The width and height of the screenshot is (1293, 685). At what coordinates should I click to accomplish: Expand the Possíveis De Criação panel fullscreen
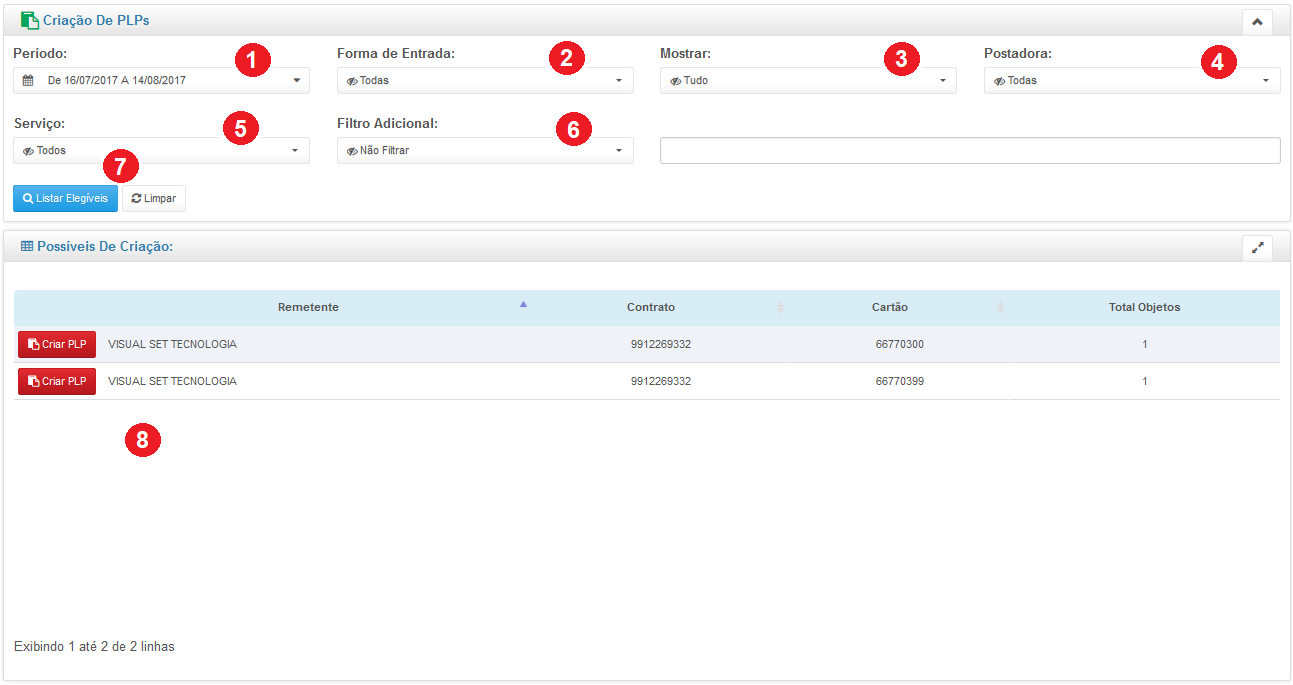[x=1257, y=247]
